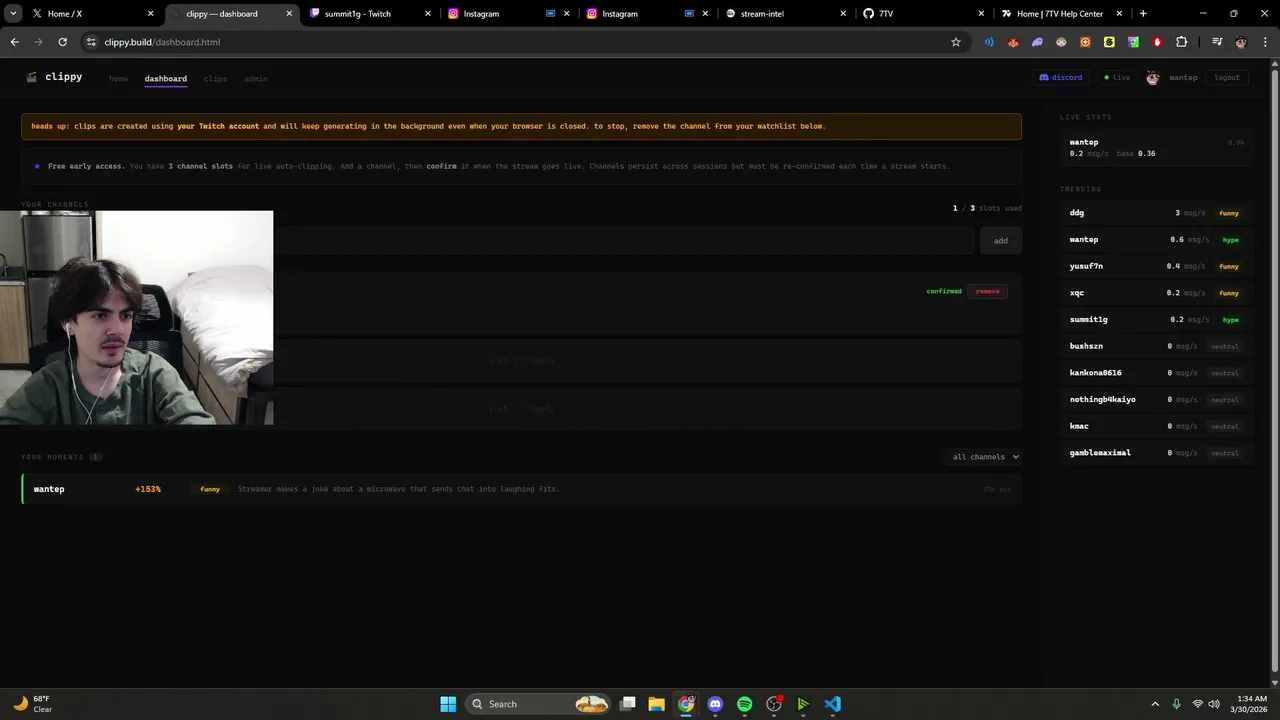Open the purple ghost extension icon

click(1037, 42)
